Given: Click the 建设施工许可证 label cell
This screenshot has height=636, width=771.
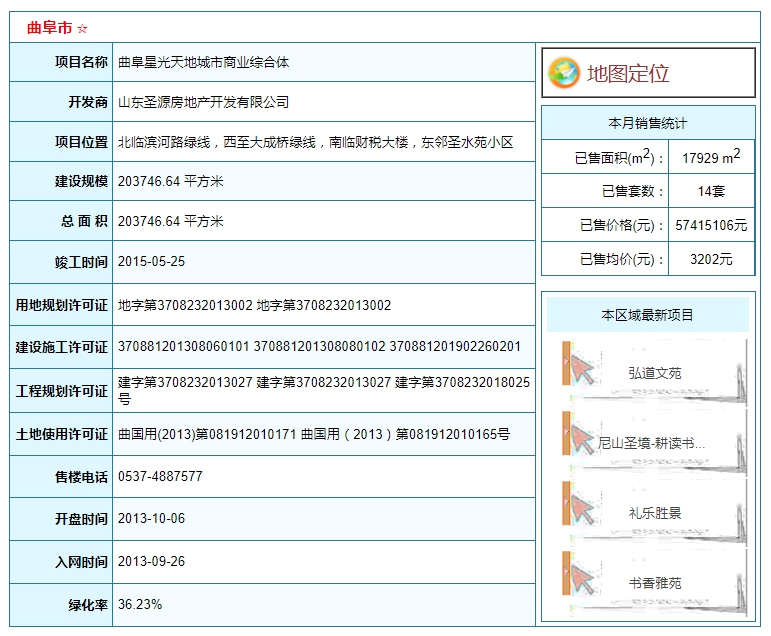Looking at the screenshot, I should pos(61,347).
